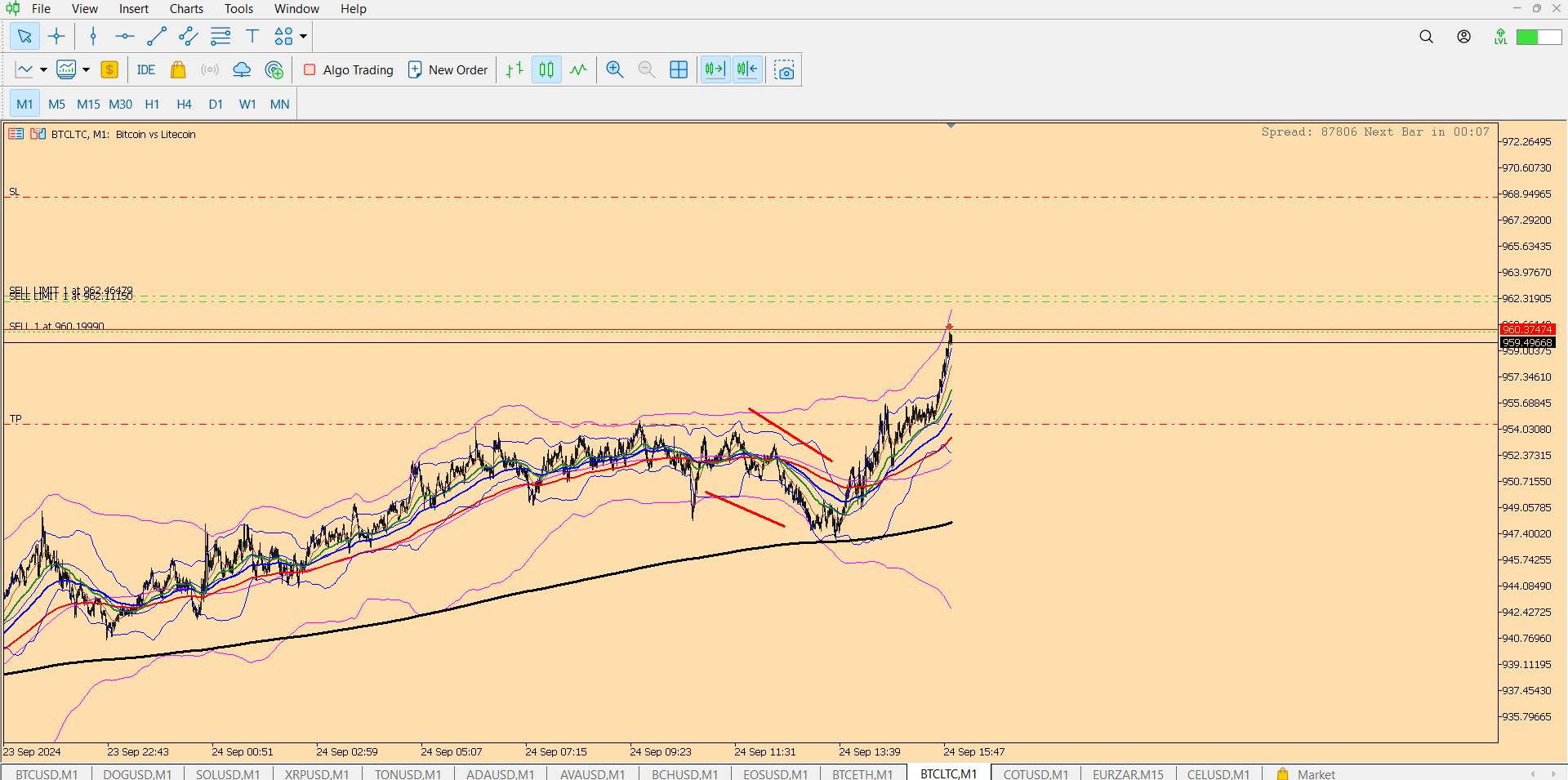Click the chart shift triangle slider marker
The height and width of the screenshot is (780, 1568).
[951, 126]
